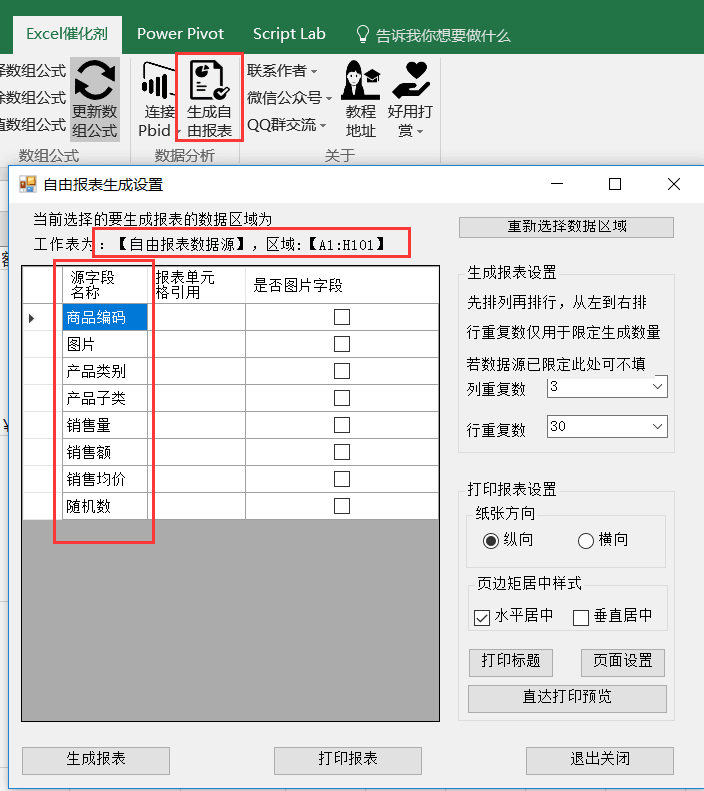Screen dimensions: 704x791
Task: Click the 打印报表 button
Action: (348, 760)
